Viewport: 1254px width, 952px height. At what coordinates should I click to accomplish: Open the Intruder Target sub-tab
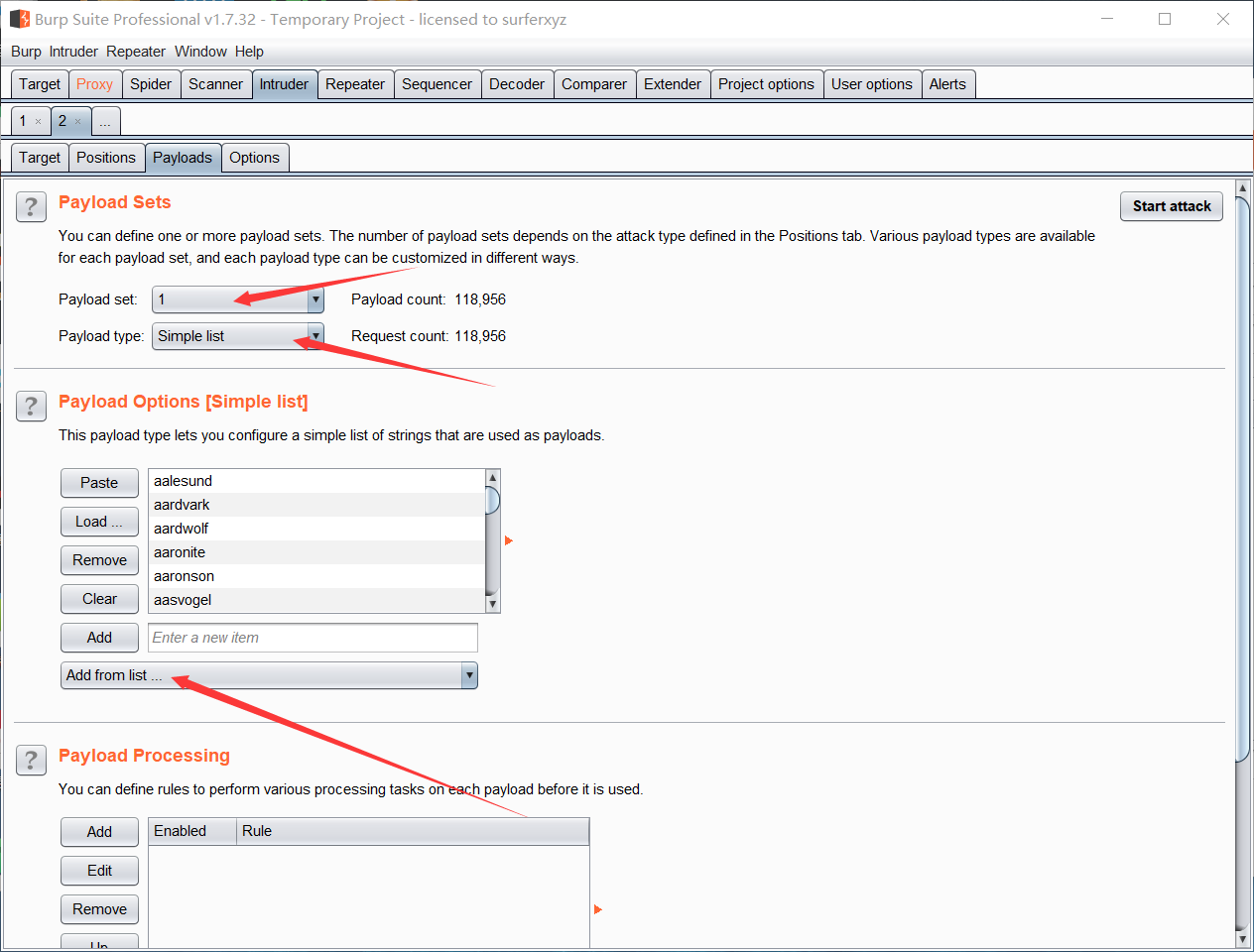click(x=40, y=158)
